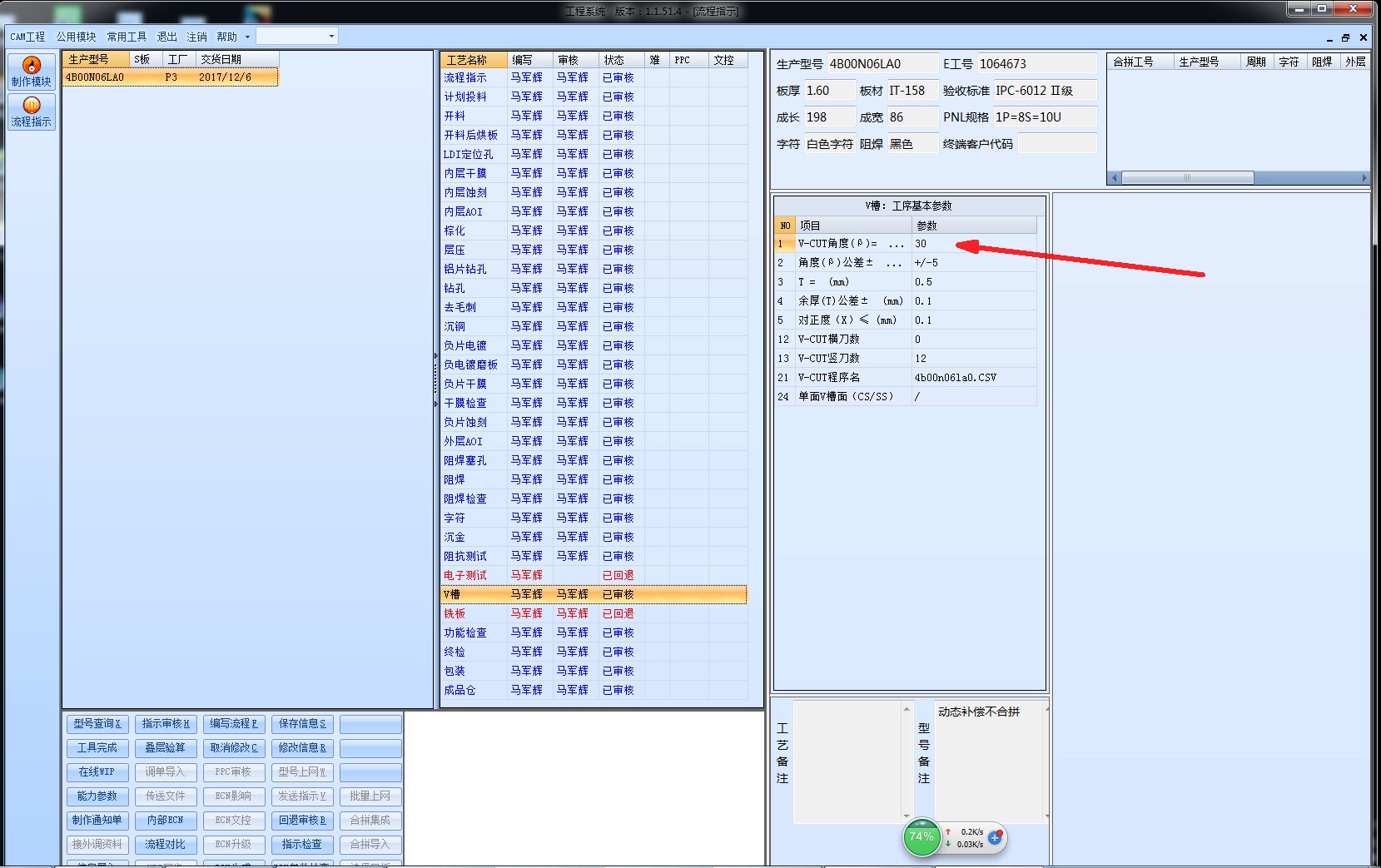
Task: Click the V-CUT程序名 value 4b00n06la0.CSV
Action: 974,378
